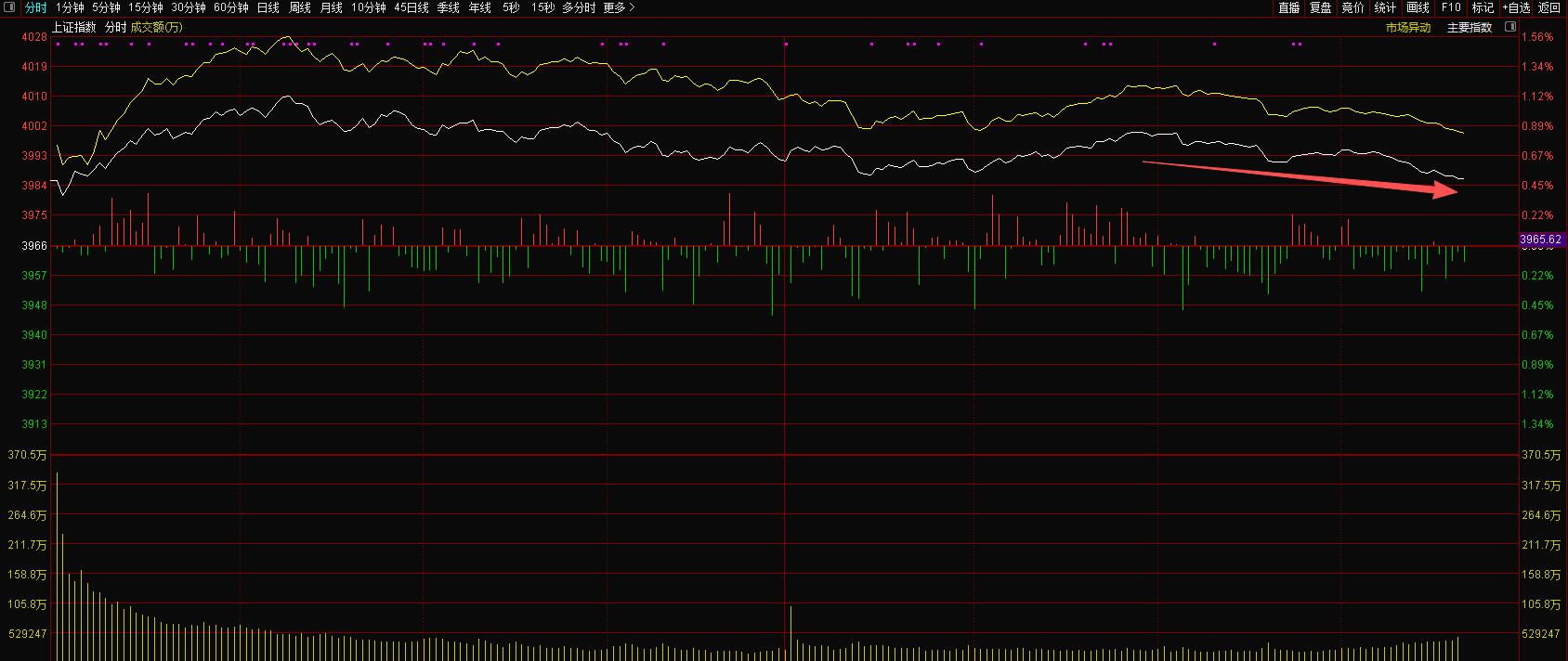The height and width of the screenshot is (661, 1568).
Task: Open the 竞价 auction view
Action: tap(1352, 7)
